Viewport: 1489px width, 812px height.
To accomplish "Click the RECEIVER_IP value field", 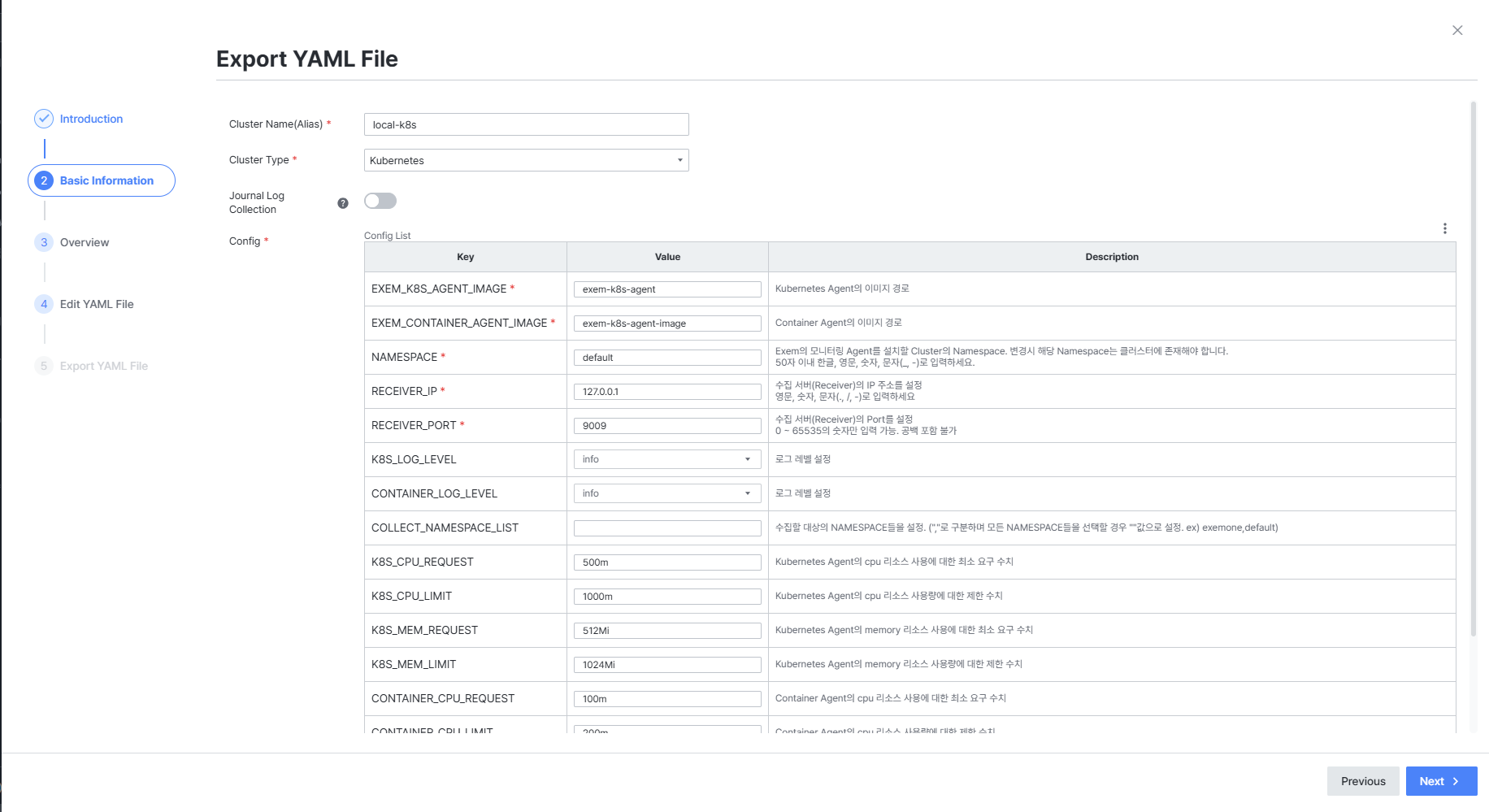I will 667,392.
